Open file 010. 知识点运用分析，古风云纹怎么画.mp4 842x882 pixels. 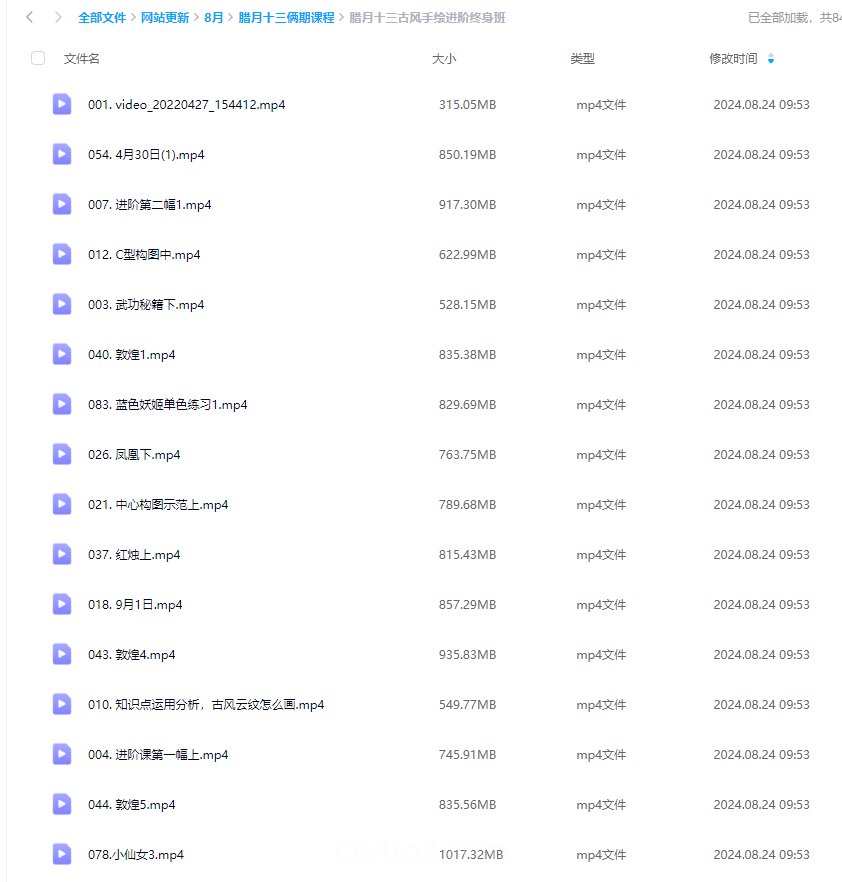206,705
